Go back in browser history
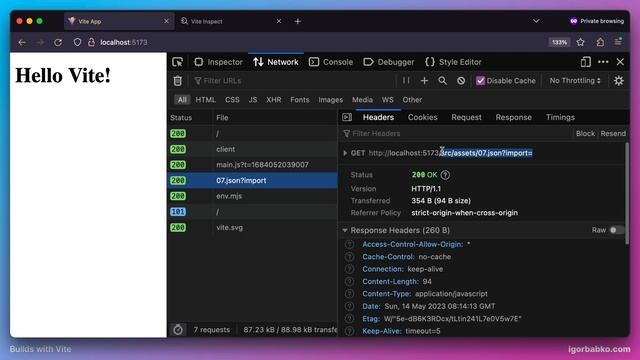This screenshot has width=640, height=360. 22,42
